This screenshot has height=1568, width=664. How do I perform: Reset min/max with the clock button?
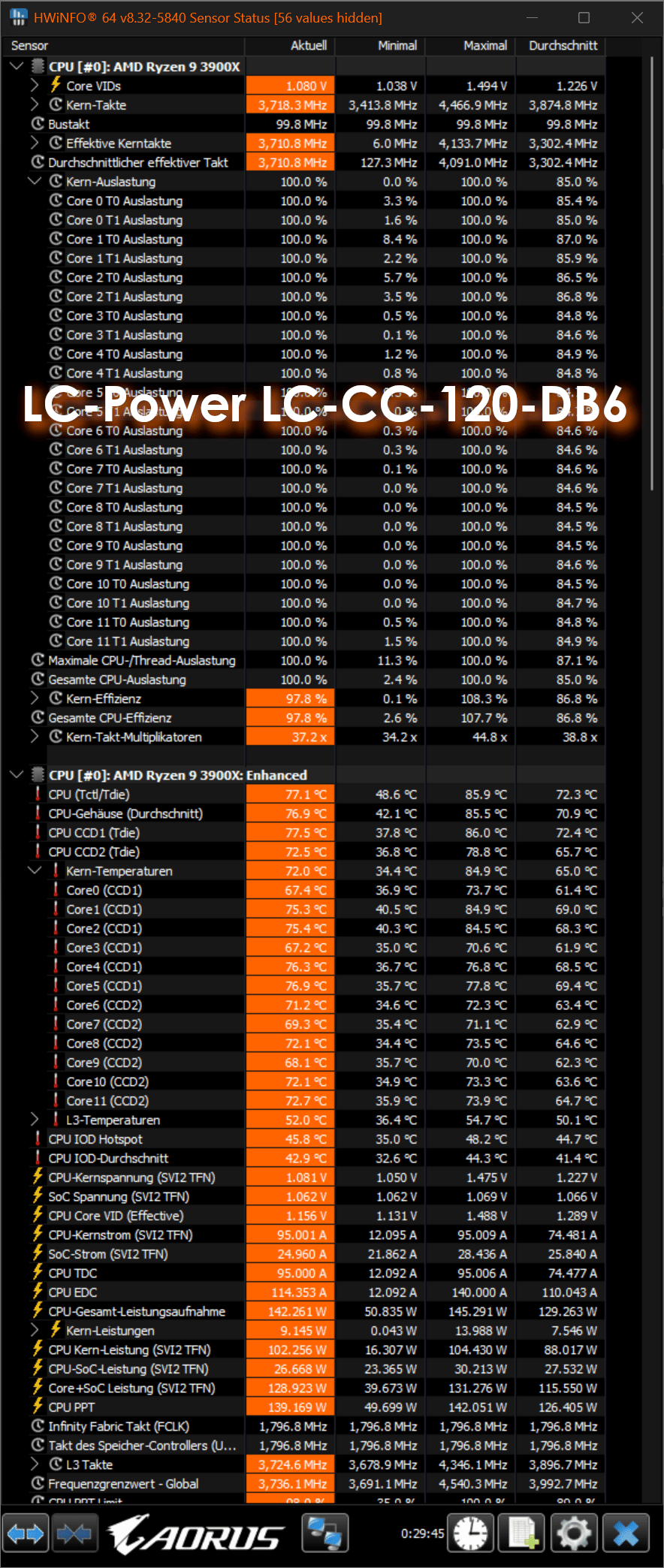click(x=471, y=1533)
